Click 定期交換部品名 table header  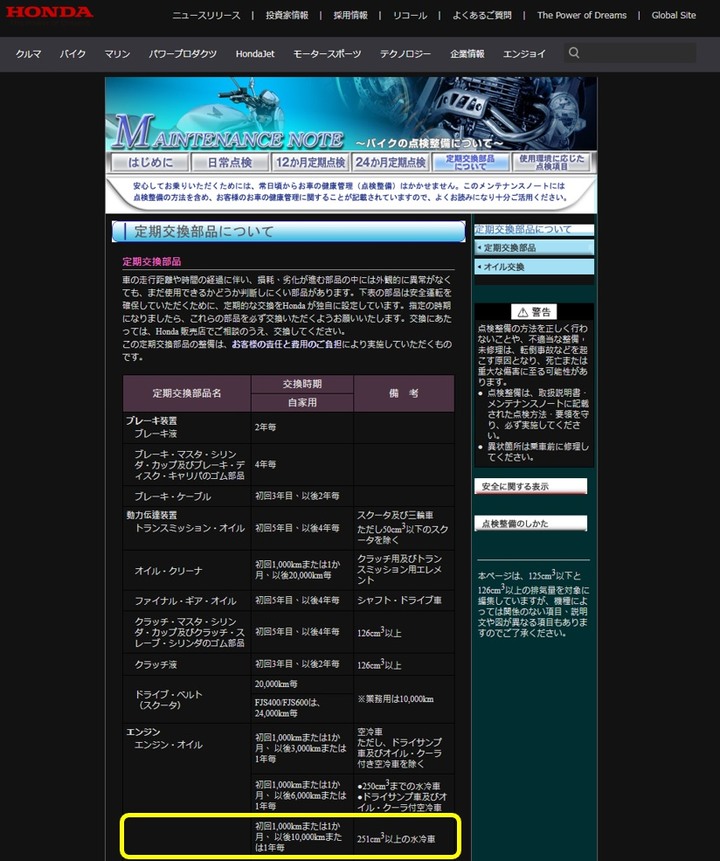click(187, 393)
